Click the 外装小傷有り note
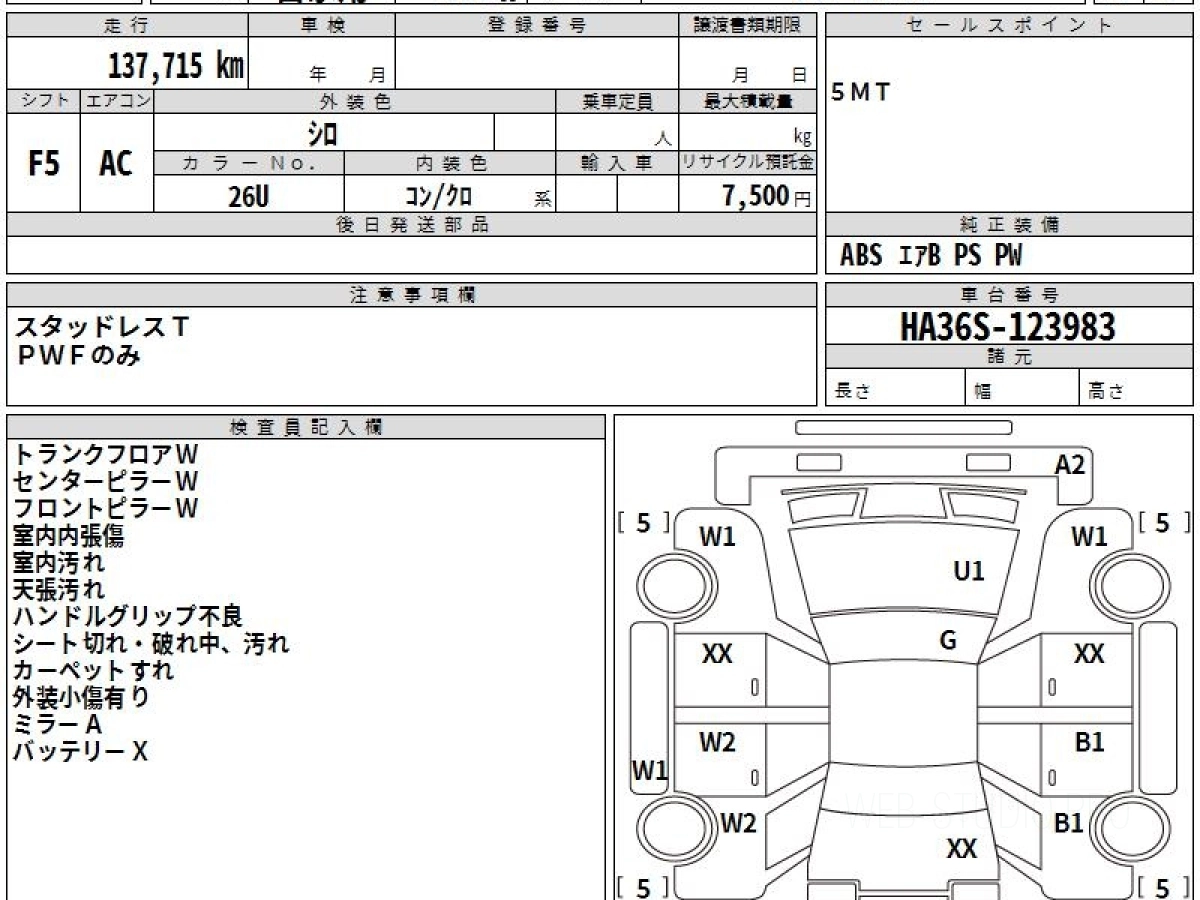 [81, 698]
